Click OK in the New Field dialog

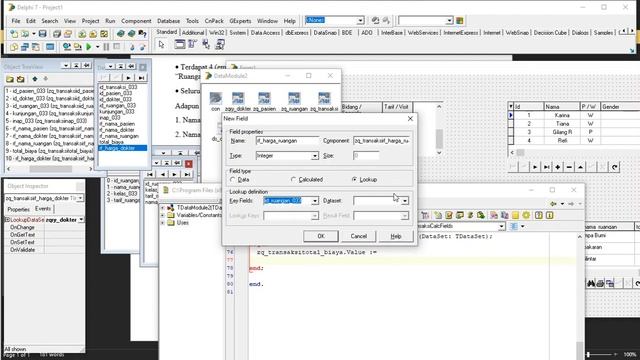[x=321, y=236]
